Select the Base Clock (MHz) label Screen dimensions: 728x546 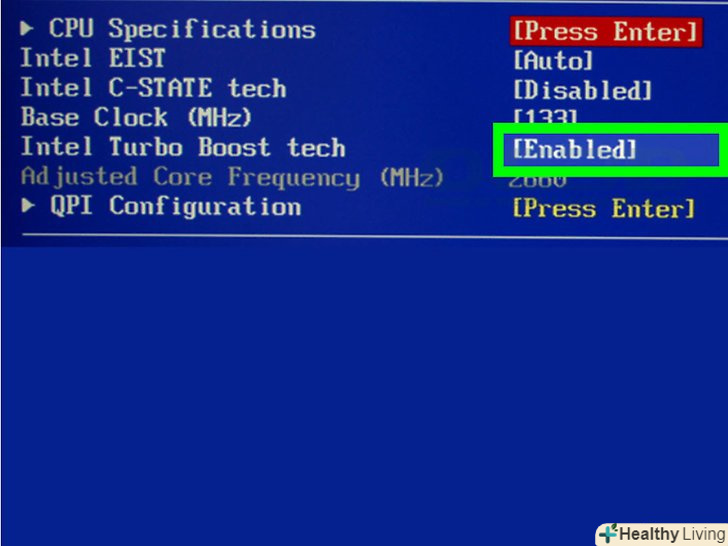[136, 117]
